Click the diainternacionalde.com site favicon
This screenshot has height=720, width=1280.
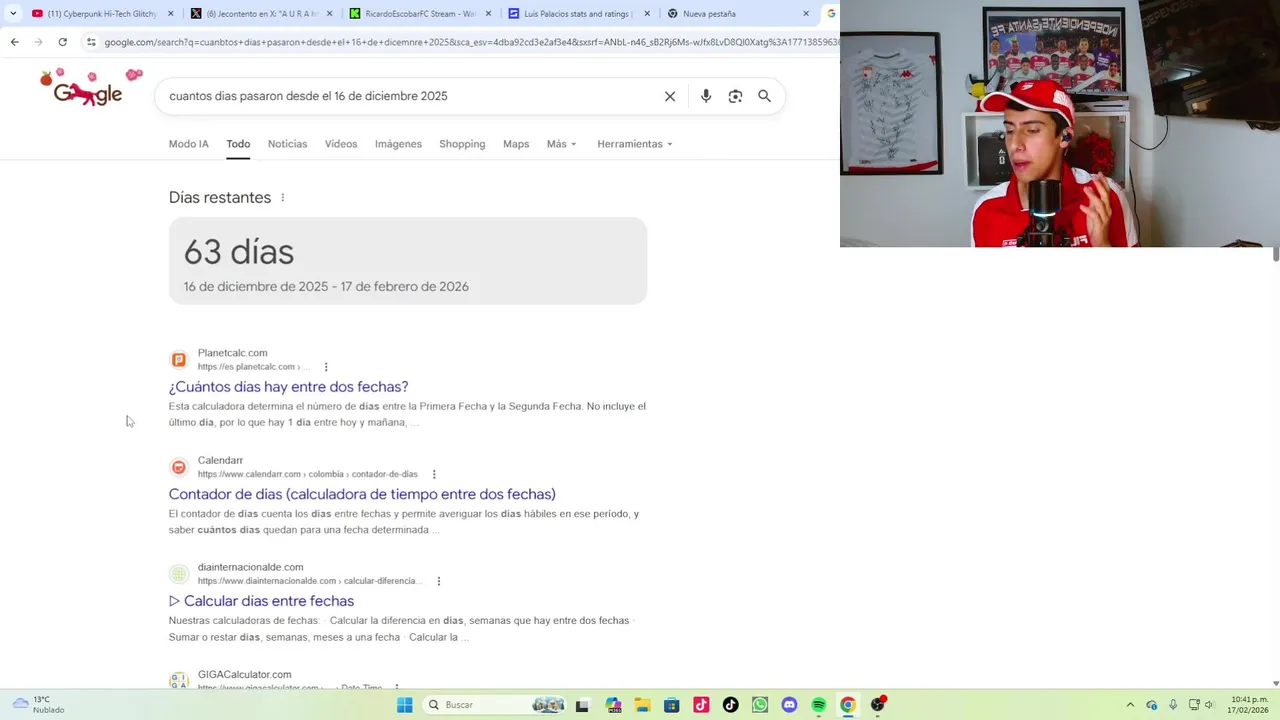tap(179, 574)
